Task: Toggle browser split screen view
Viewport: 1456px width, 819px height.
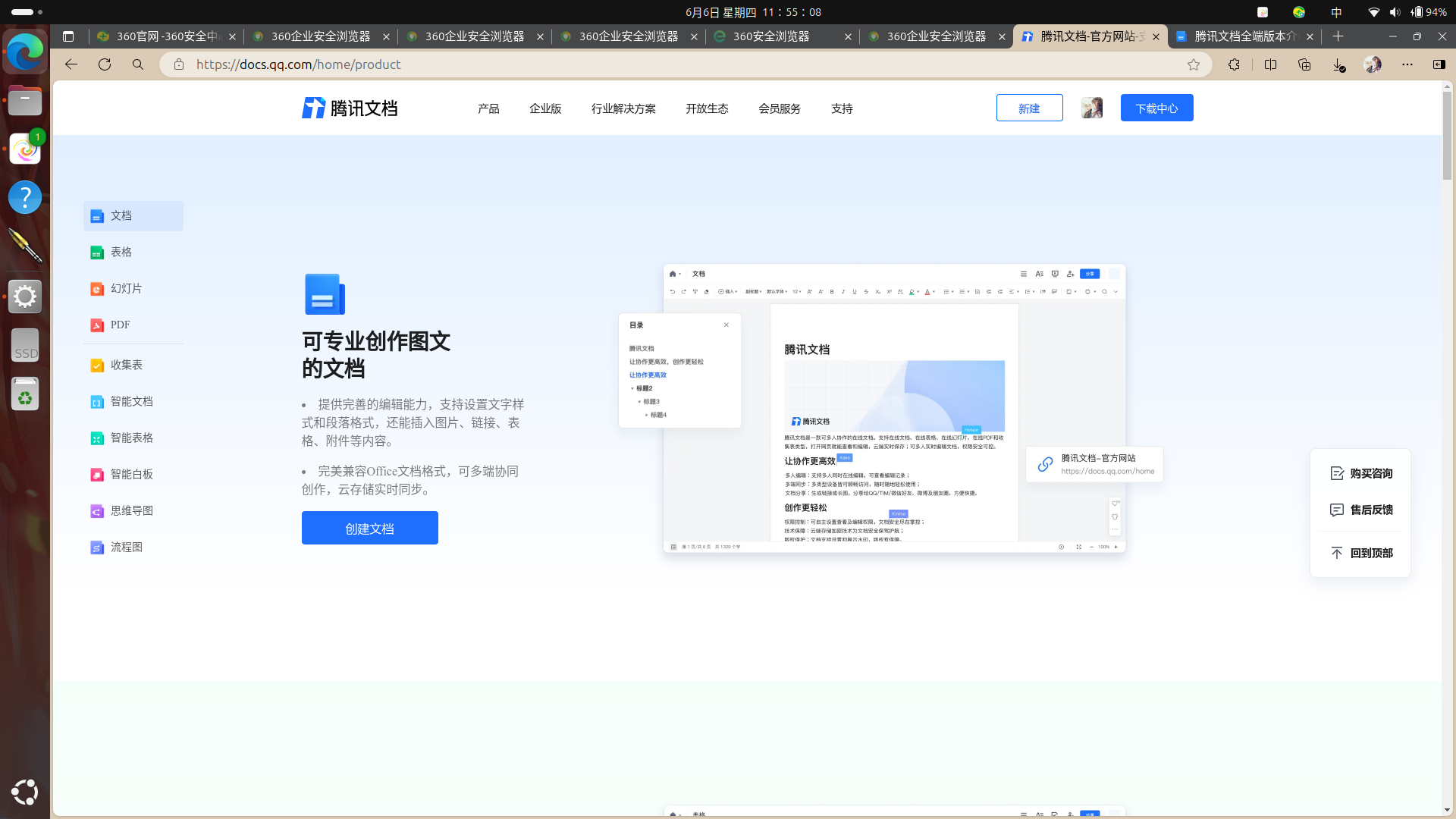Action: click(1270, 64)
